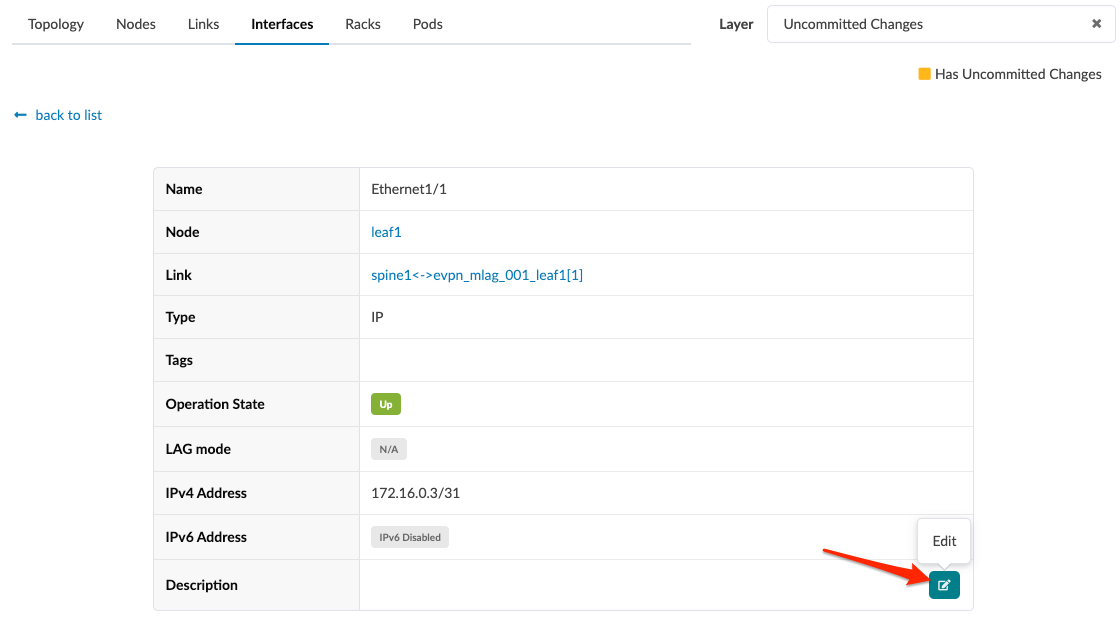Click the green Up operation state badge

(x=386, y=404)
